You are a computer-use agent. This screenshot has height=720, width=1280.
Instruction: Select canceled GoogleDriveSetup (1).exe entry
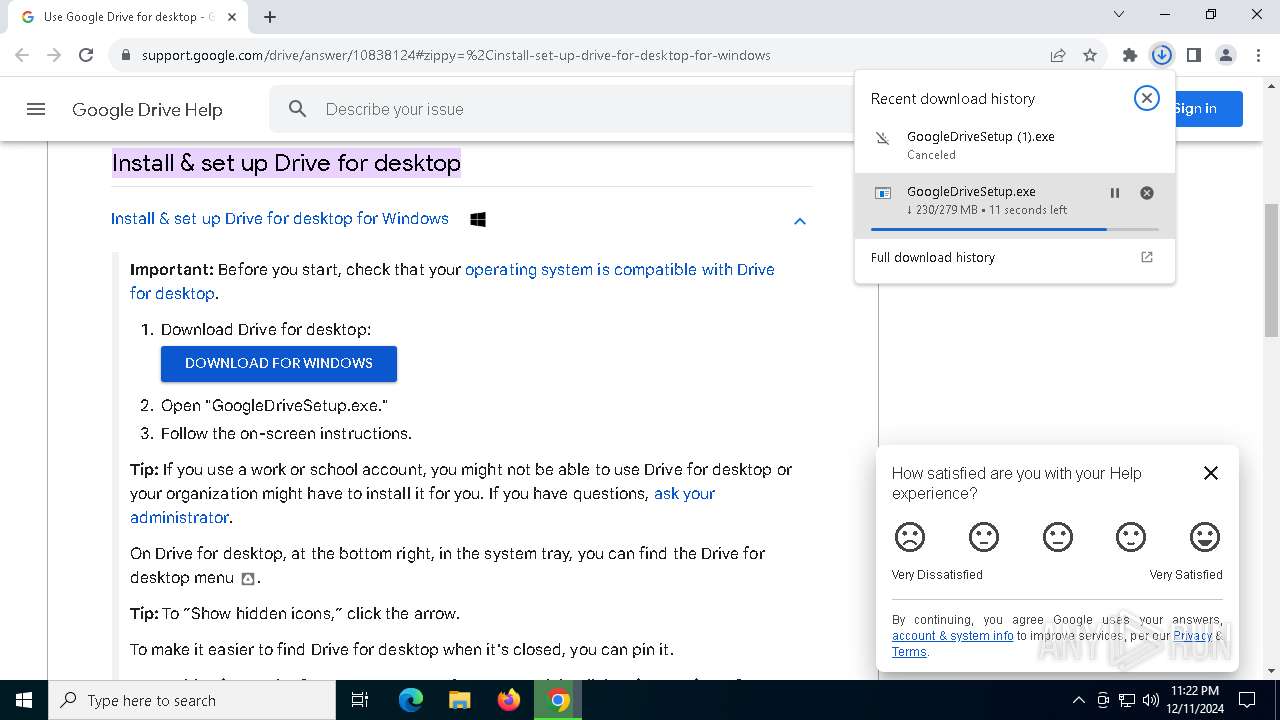[1015, 144]
